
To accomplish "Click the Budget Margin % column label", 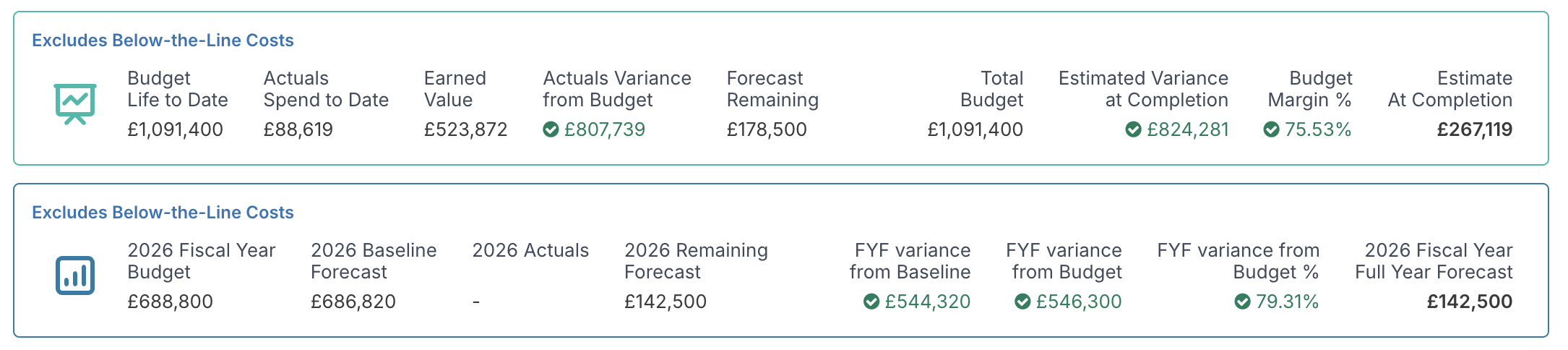I will pyautogui.click(x=1309, y=89).
